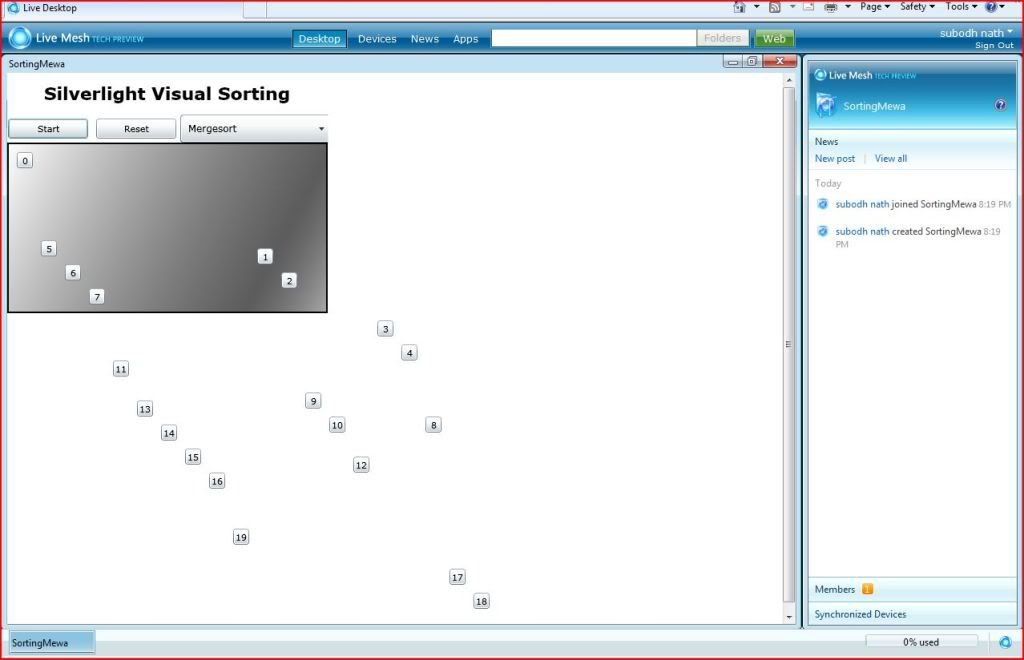Click the View all link
Screen dimensions: 1024x660
click(x=891, y=159)
